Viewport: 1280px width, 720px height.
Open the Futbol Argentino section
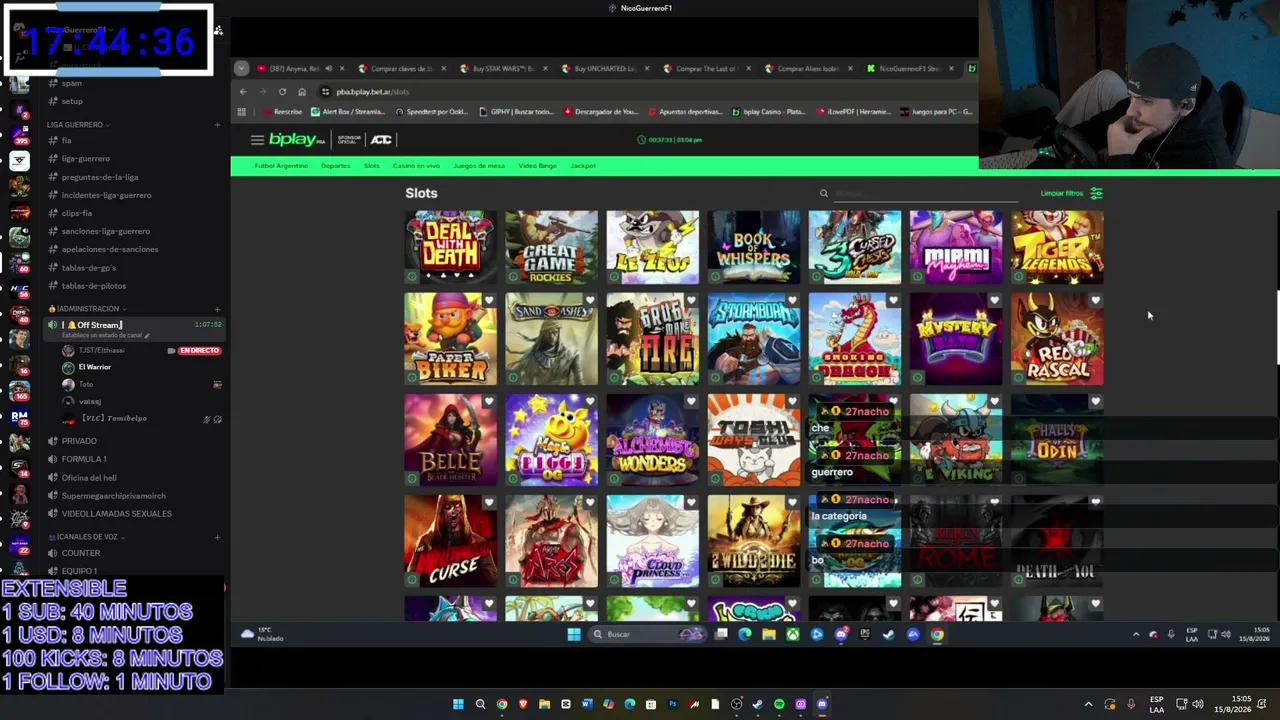(281, 166)
